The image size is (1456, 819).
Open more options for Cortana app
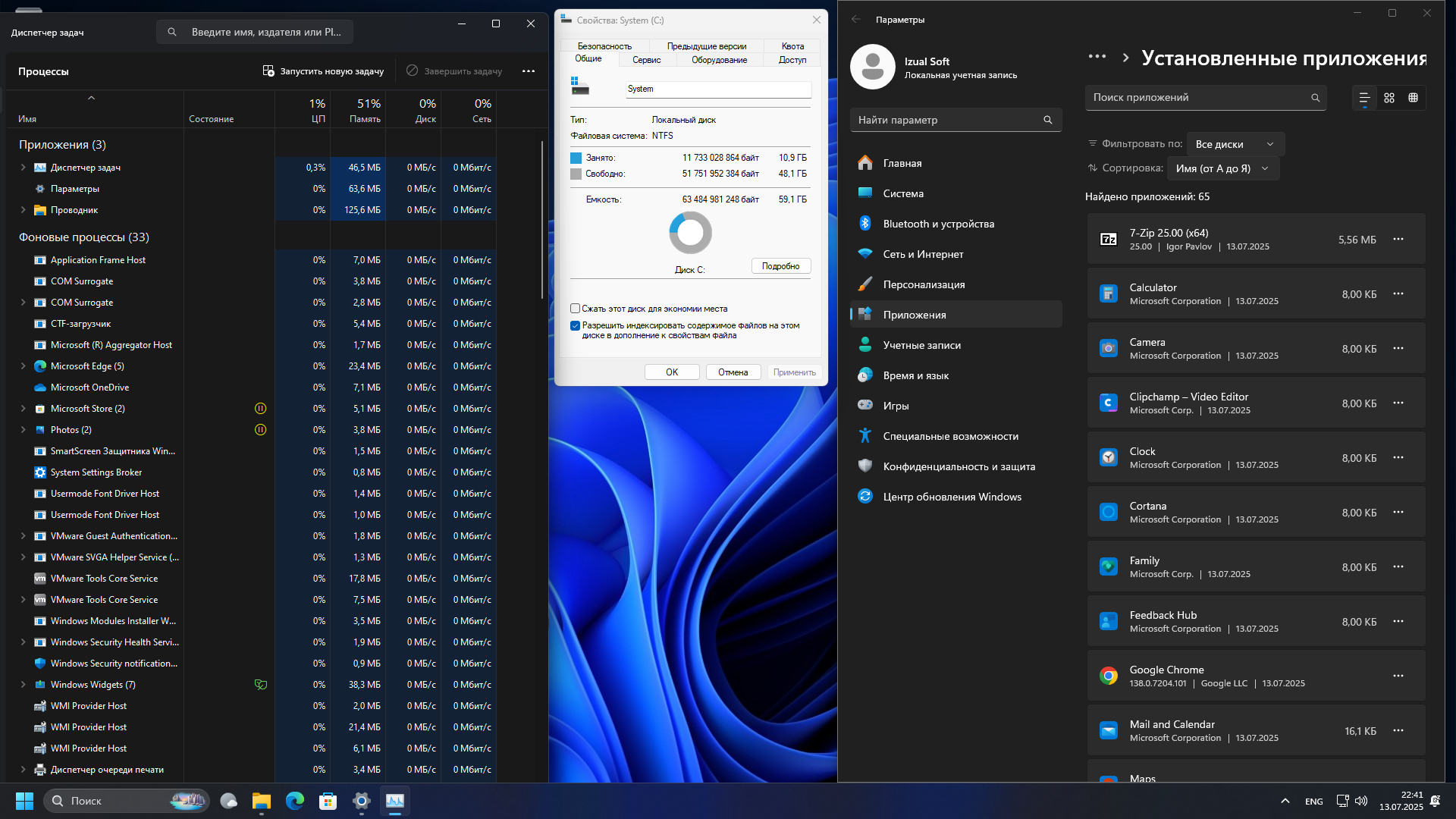click(1398, 513)
